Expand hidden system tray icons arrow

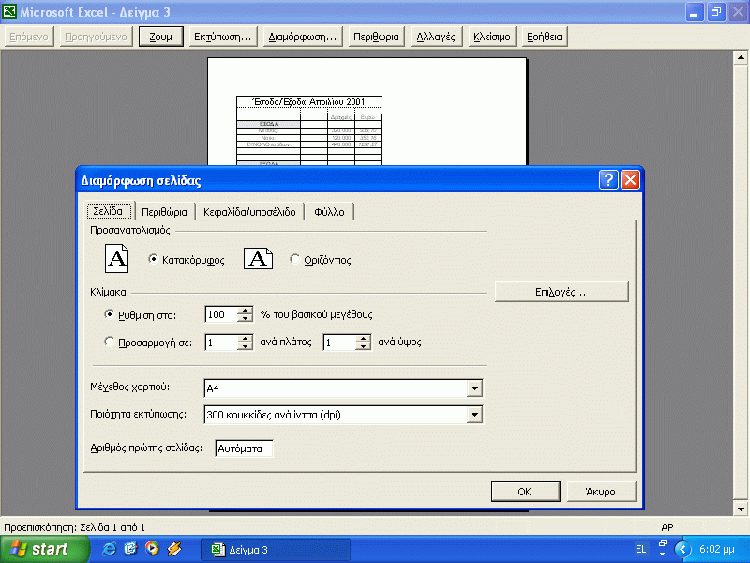click(x=683, y=549)
